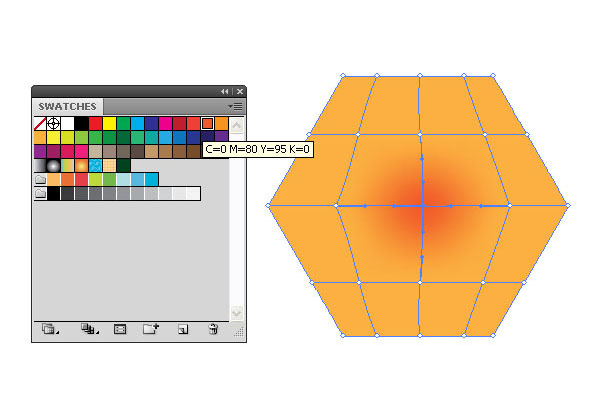Viewport: 600px width, 412px height.
Task: Select the center mesh point of the hexagon
Action: (x=423, y=206)
